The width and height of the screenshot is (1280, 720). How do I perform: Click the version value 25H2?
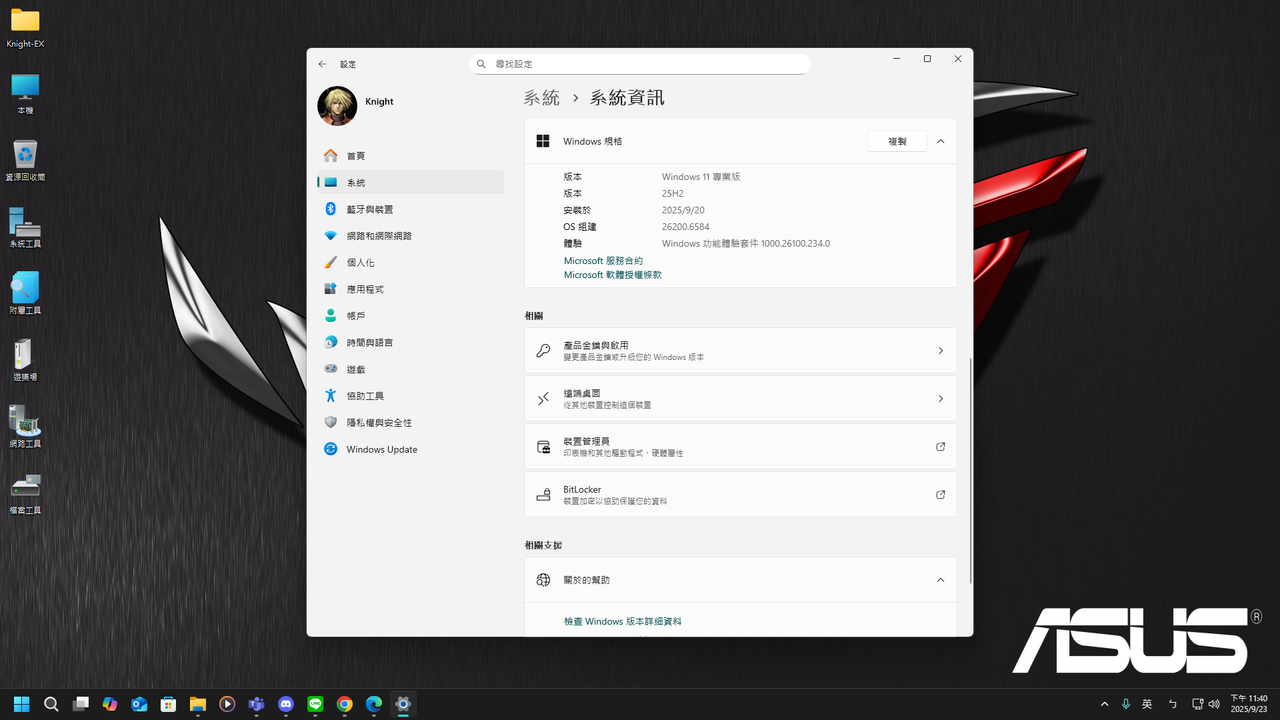pyautogui.click(x=673, y=193)
